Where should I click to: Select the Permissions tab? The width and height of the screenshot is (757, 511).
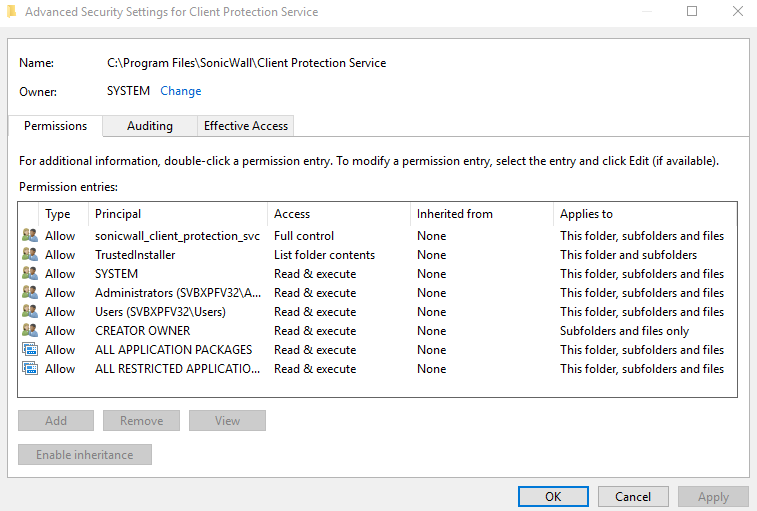click(55, 126)
